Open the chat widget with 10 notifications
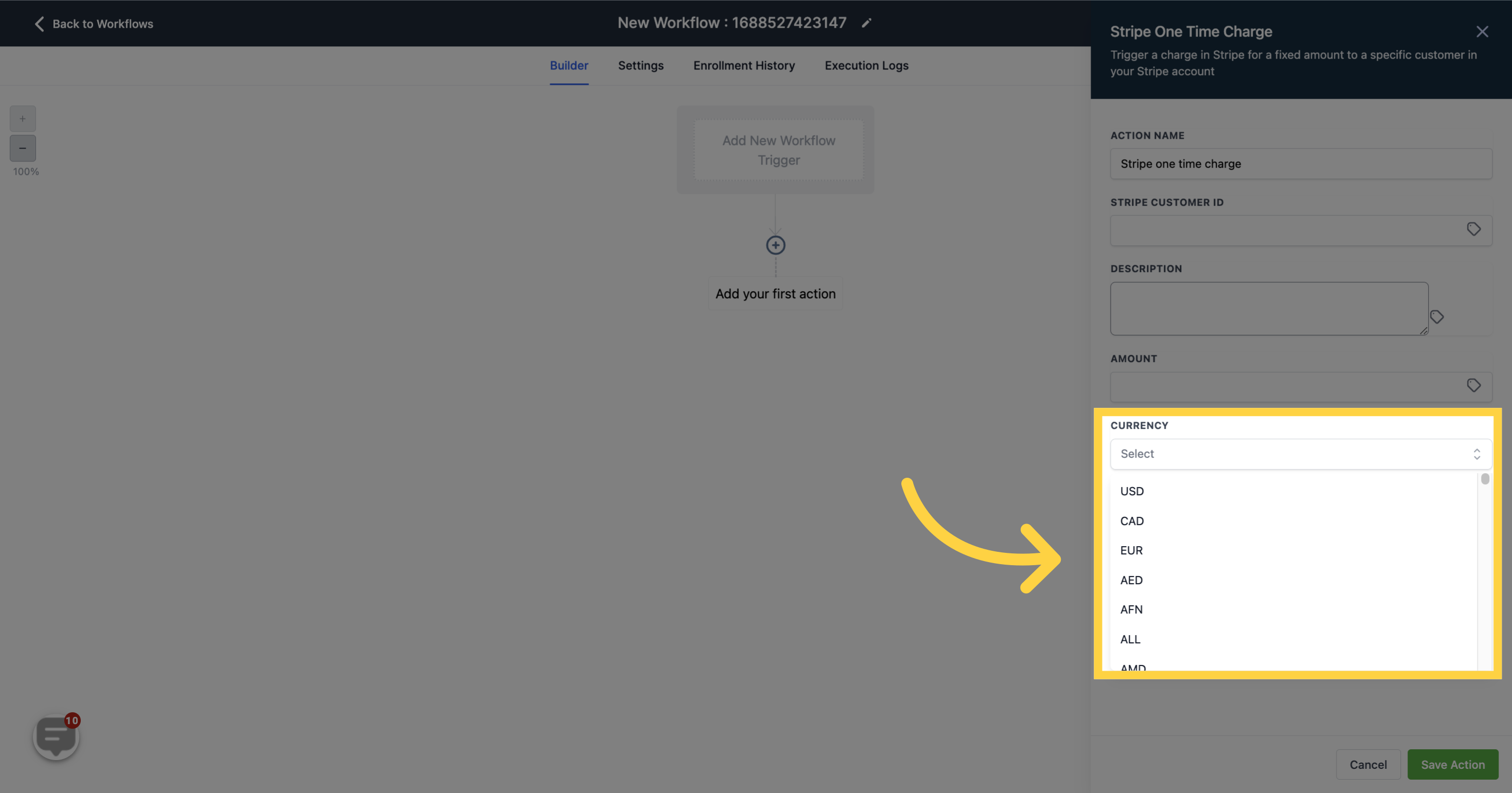The height and width of the screenshot is (793, 1512). pos(57,737)
